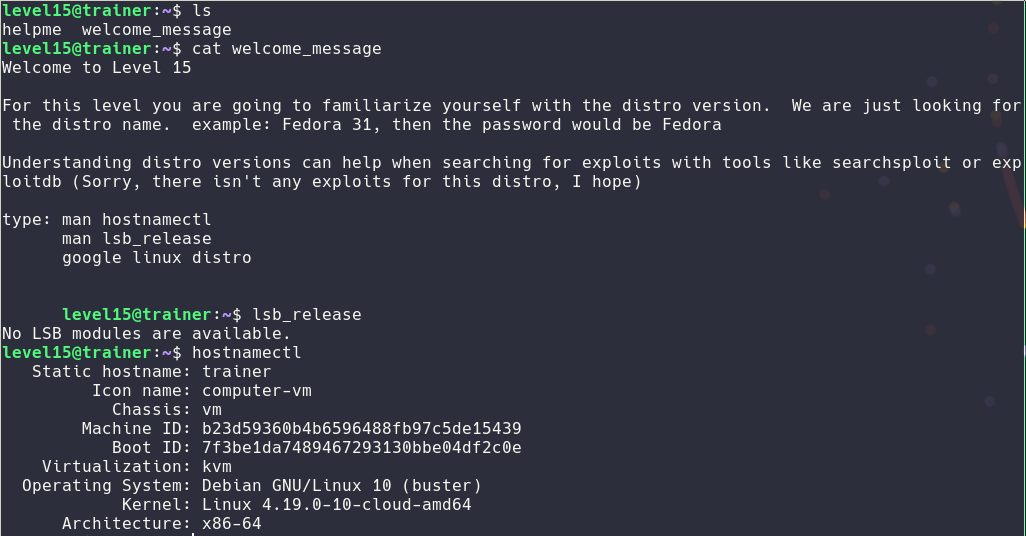Click the 'Welcome to Level 15' line
The height and width of the screenshot is (536, 1026).
(x=96, y=68)
